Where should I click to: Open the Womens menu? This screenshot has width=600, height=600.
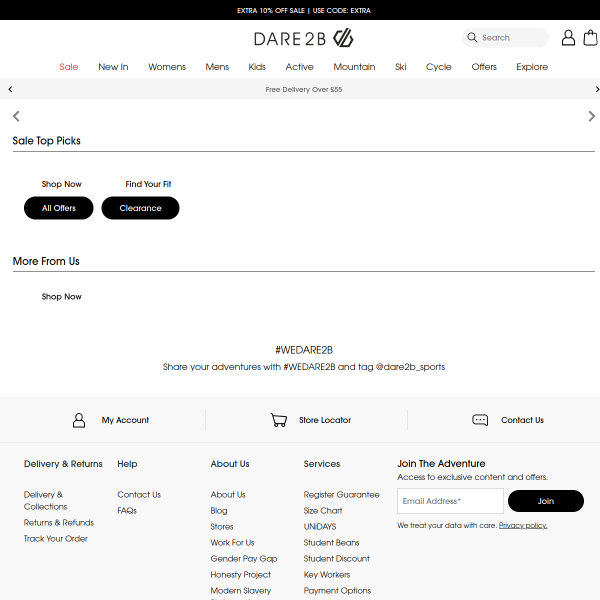(x=167, y=67)
